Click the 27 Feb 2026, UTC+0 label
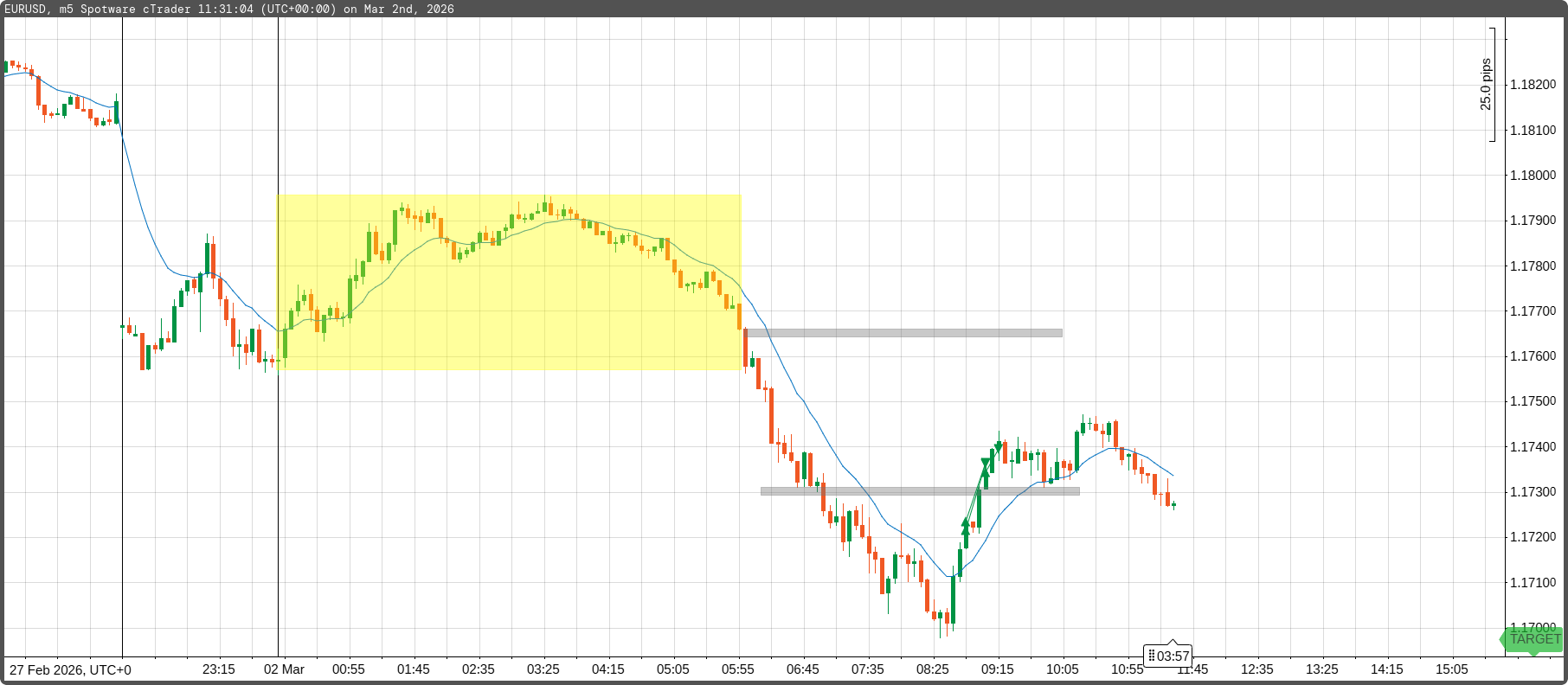The image size is (1568, 685). (70, 669)
